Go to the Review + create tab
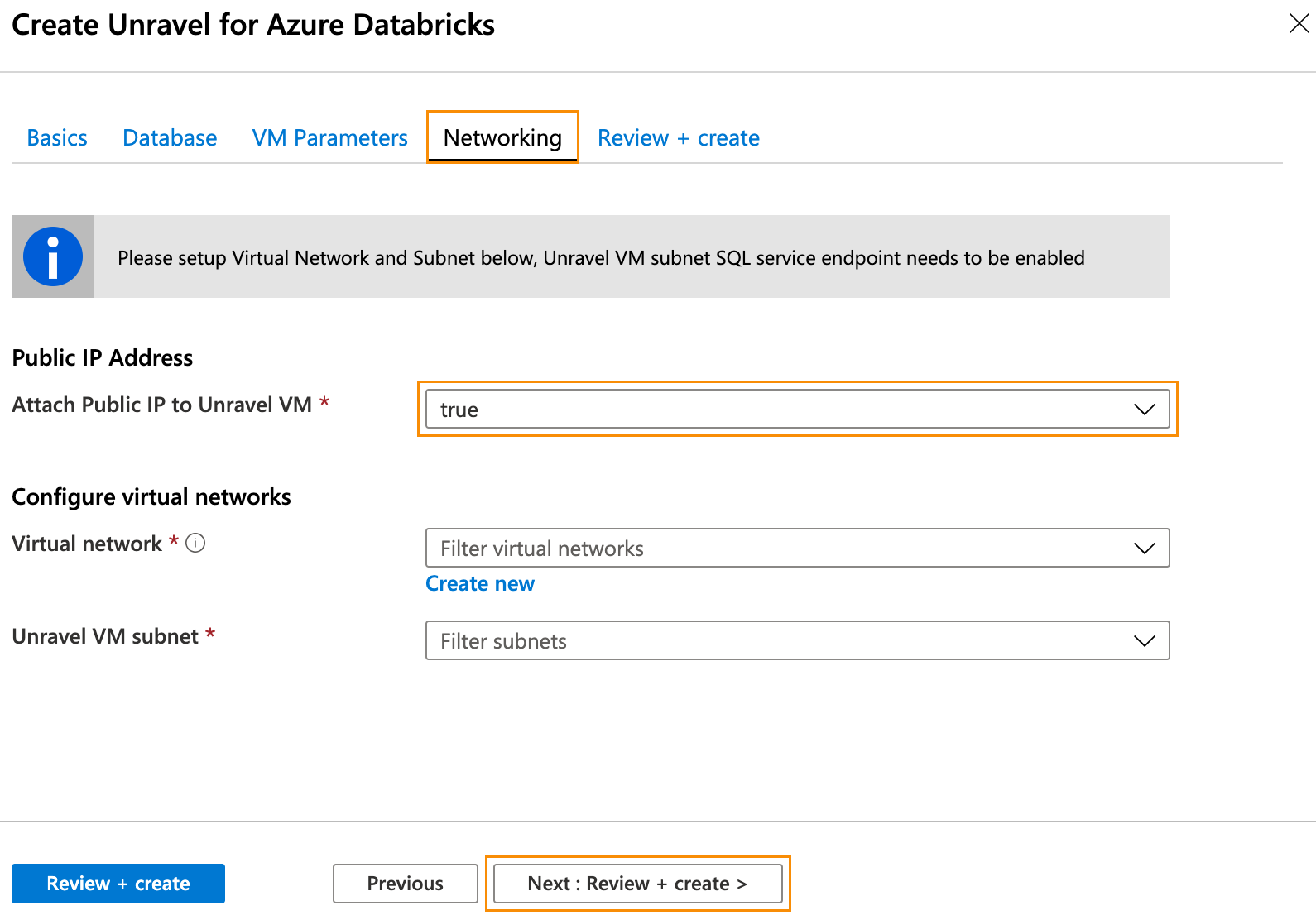The width and height of the screenshot is (1316, 920). coord(679,137)
